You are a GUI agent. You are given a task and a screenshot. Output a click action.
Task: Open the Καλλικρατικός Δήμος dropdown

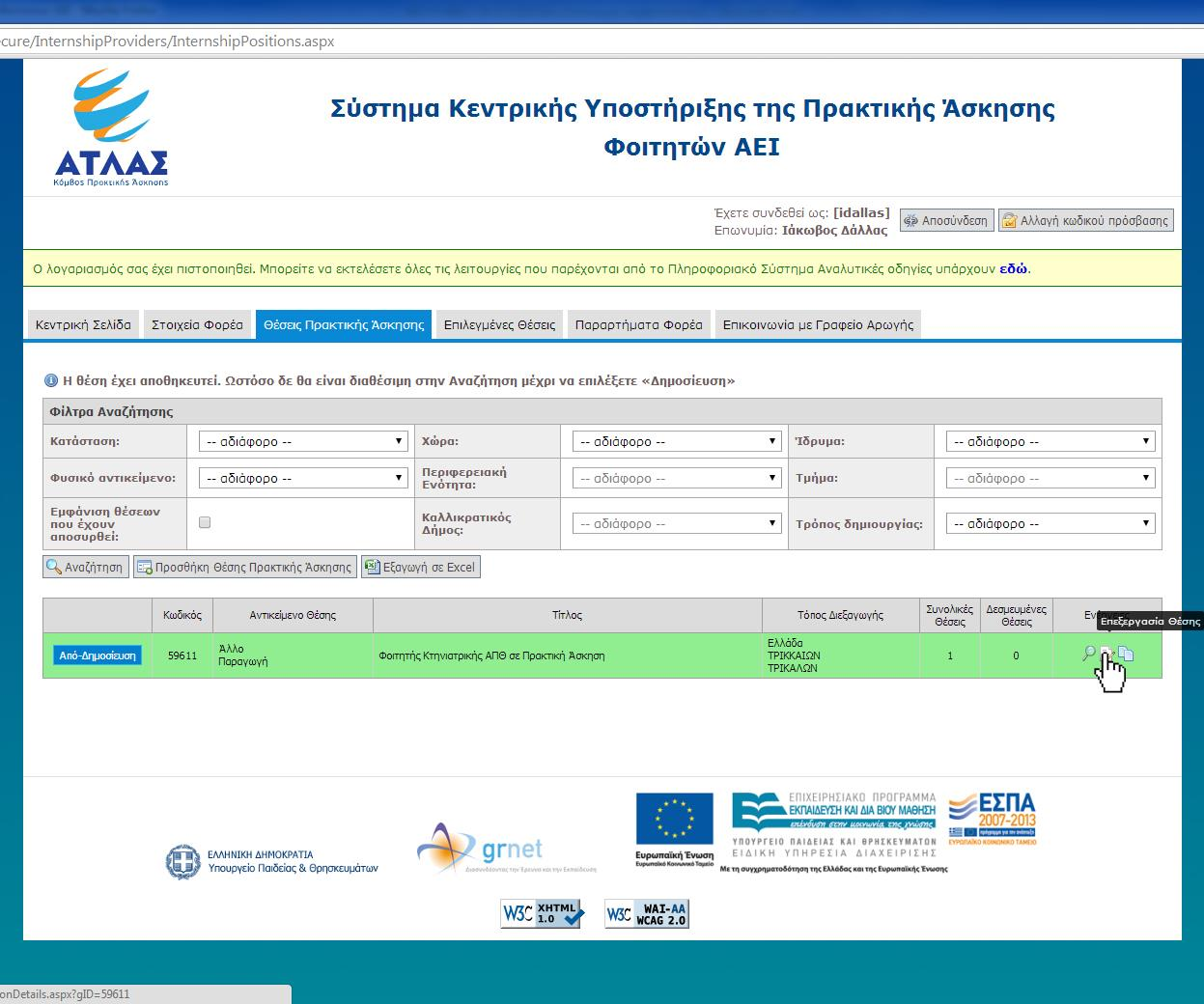[x=677, y=523]
